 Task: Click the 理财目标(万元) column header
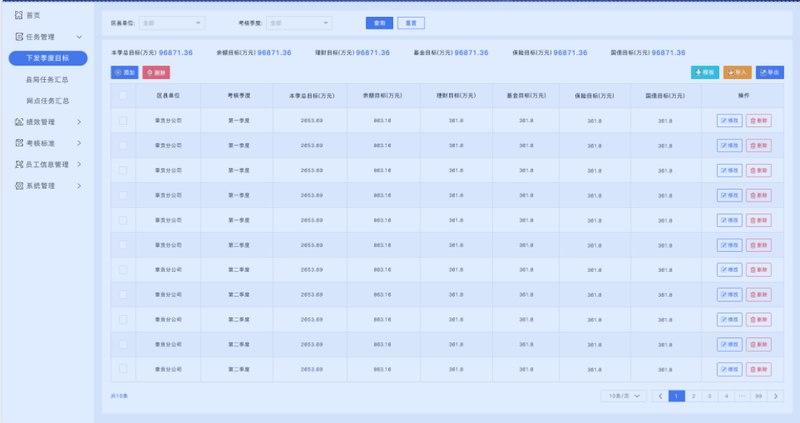(x=456, y=95)
